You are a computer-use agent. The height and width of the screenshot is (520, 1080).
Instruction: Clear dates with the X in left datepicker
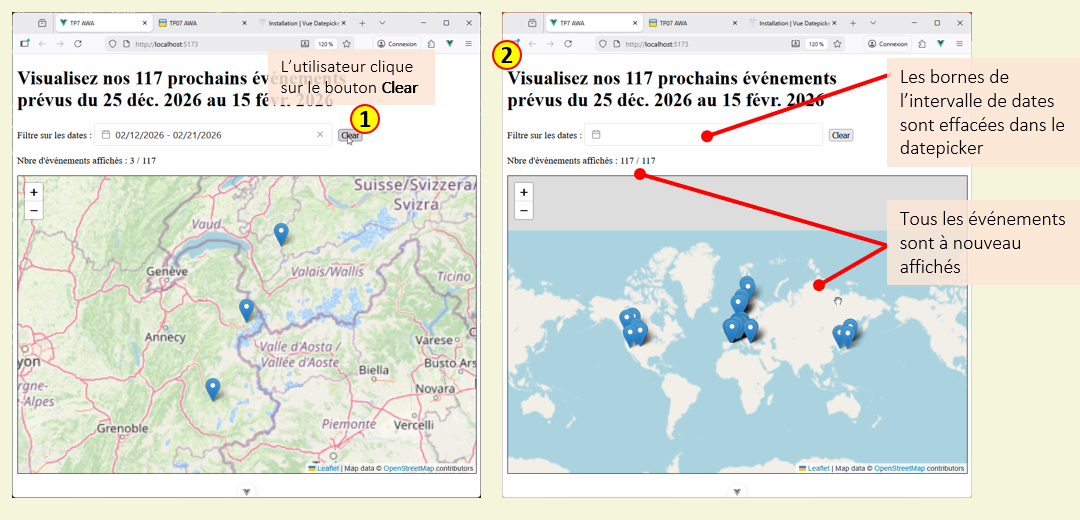[320, 135]
